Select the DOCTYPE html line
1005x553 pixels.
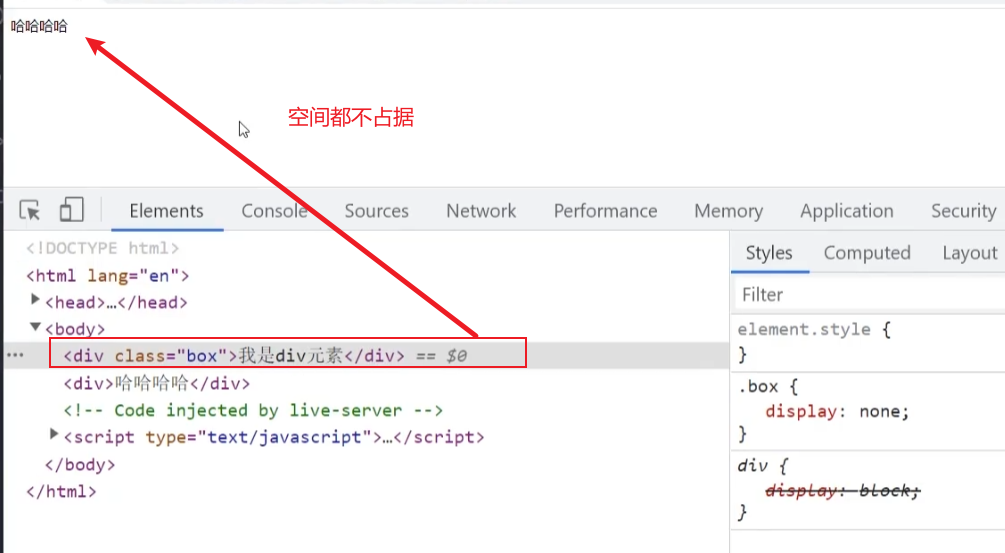[102, 248]
